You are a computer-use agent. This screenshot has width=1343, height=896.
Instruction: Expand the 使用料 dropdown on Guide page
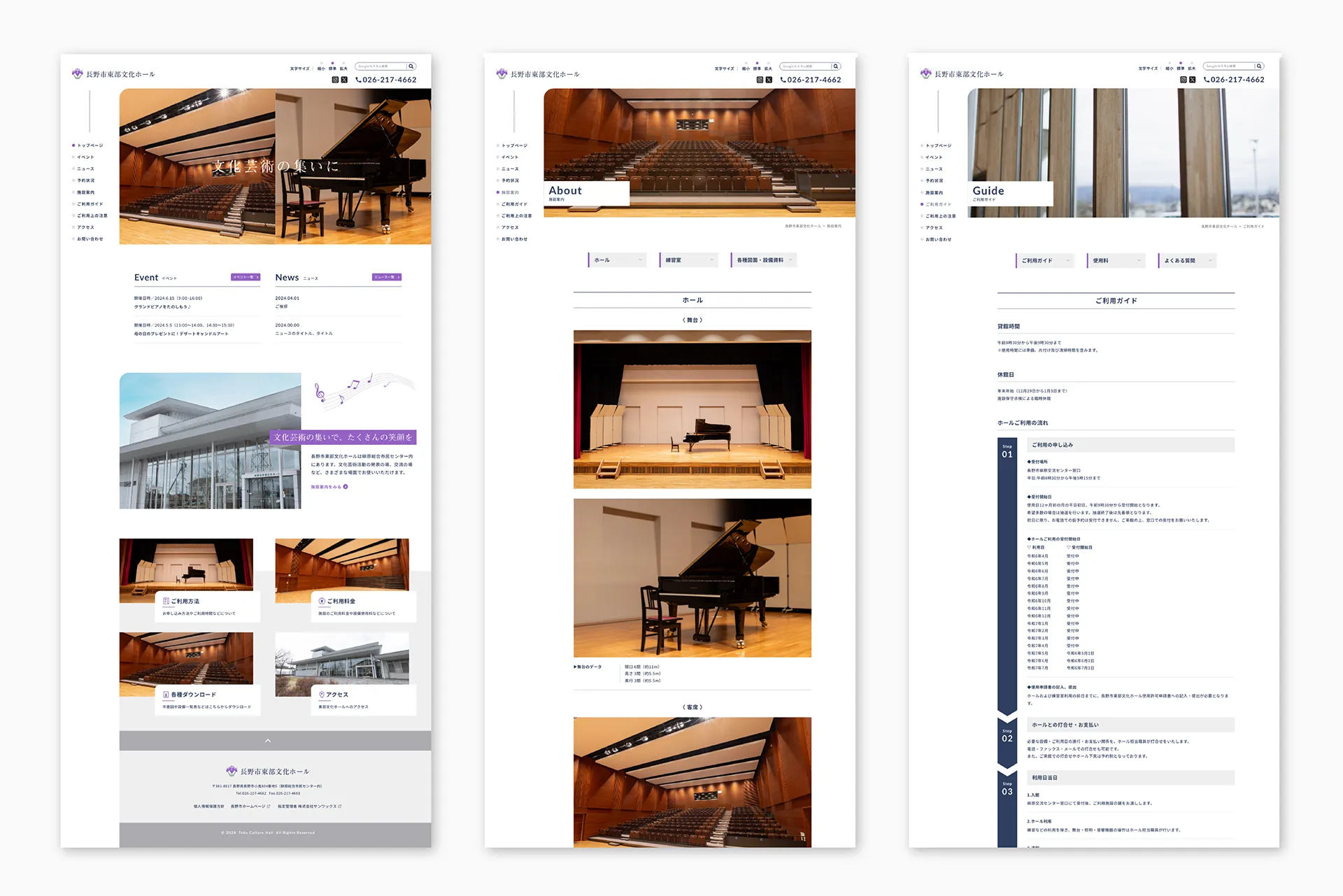tap(1116, 261)
